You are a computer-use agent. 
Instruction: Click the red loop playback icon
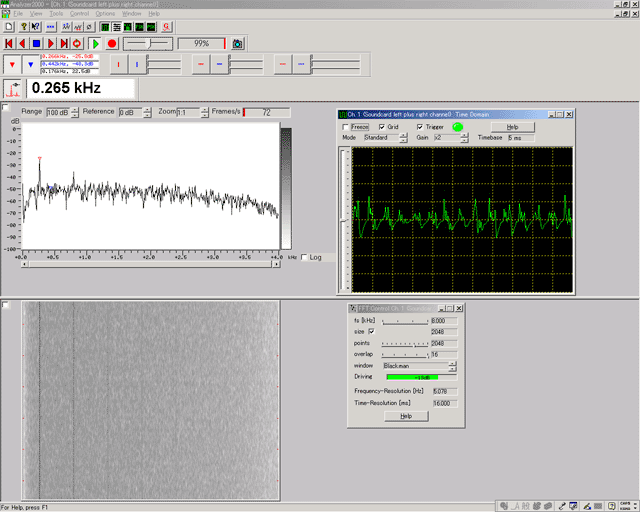[x=77, y=44]
